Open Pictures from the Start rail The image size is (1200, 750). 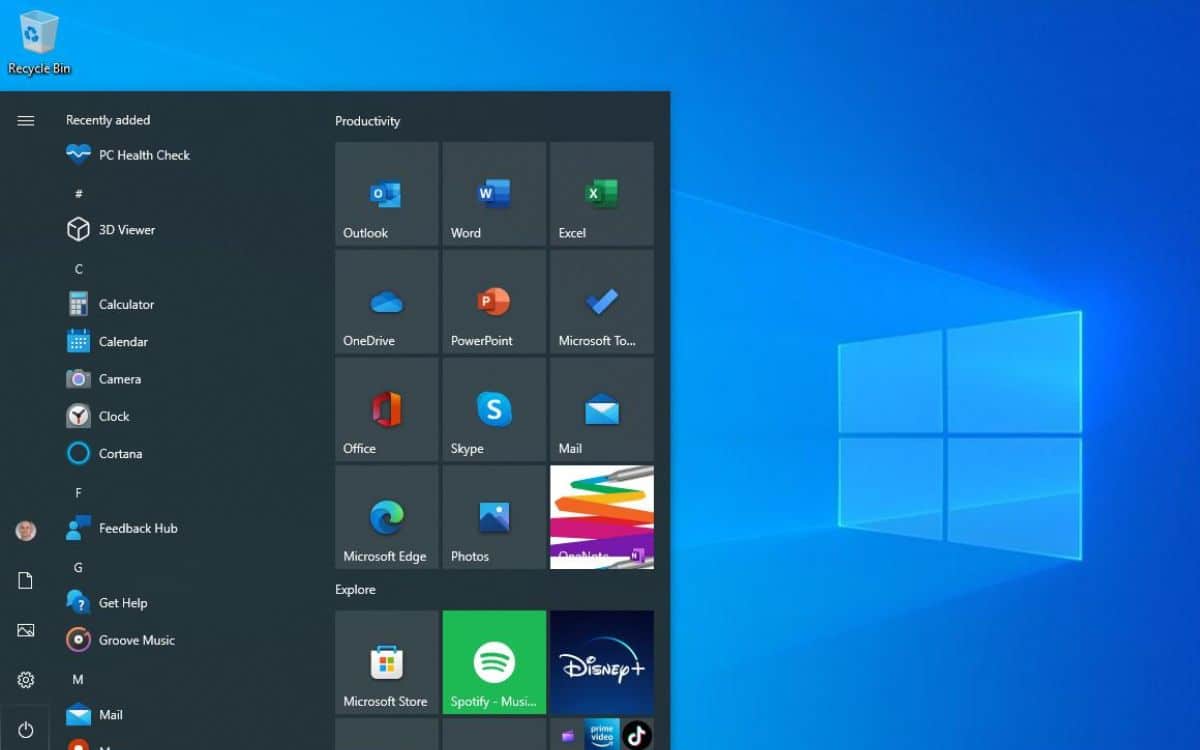[x=26, y=631]
